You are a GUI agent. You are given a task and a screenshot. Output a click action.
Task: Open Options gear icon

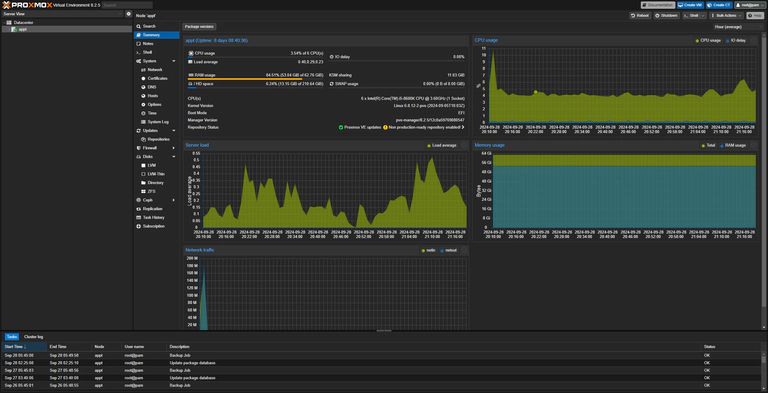tap(144, 104)
